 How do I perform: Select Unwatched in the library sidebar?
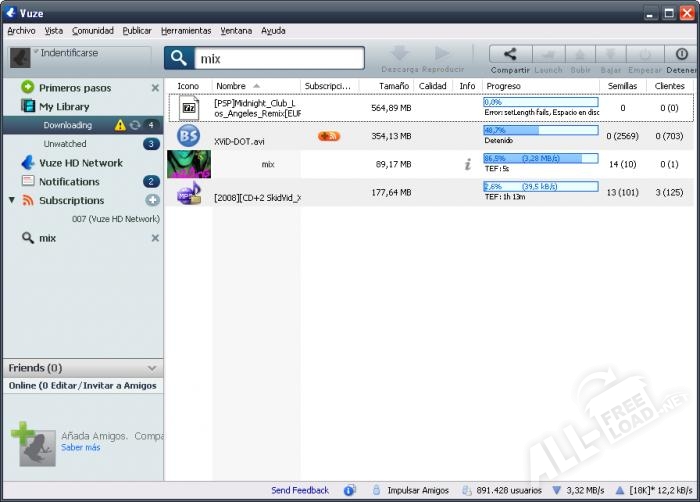65,144
